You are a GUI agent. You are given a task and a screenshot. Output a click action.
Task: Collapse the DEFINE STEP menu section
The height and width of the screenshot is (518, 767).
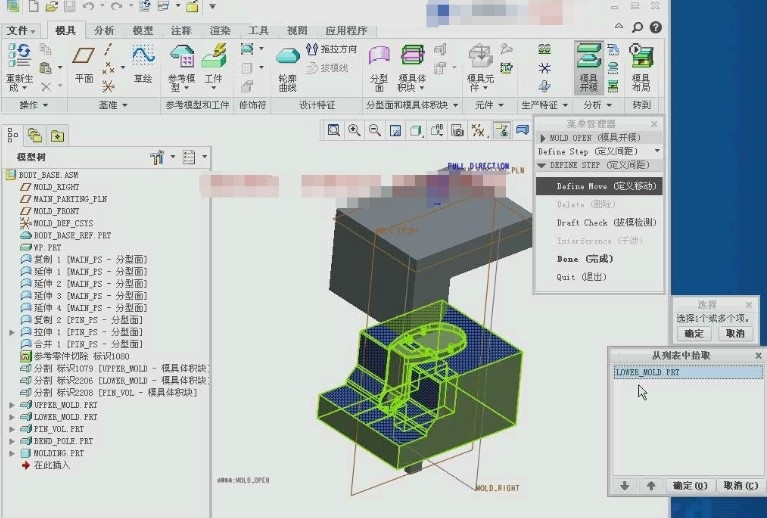tap(541, 165)
